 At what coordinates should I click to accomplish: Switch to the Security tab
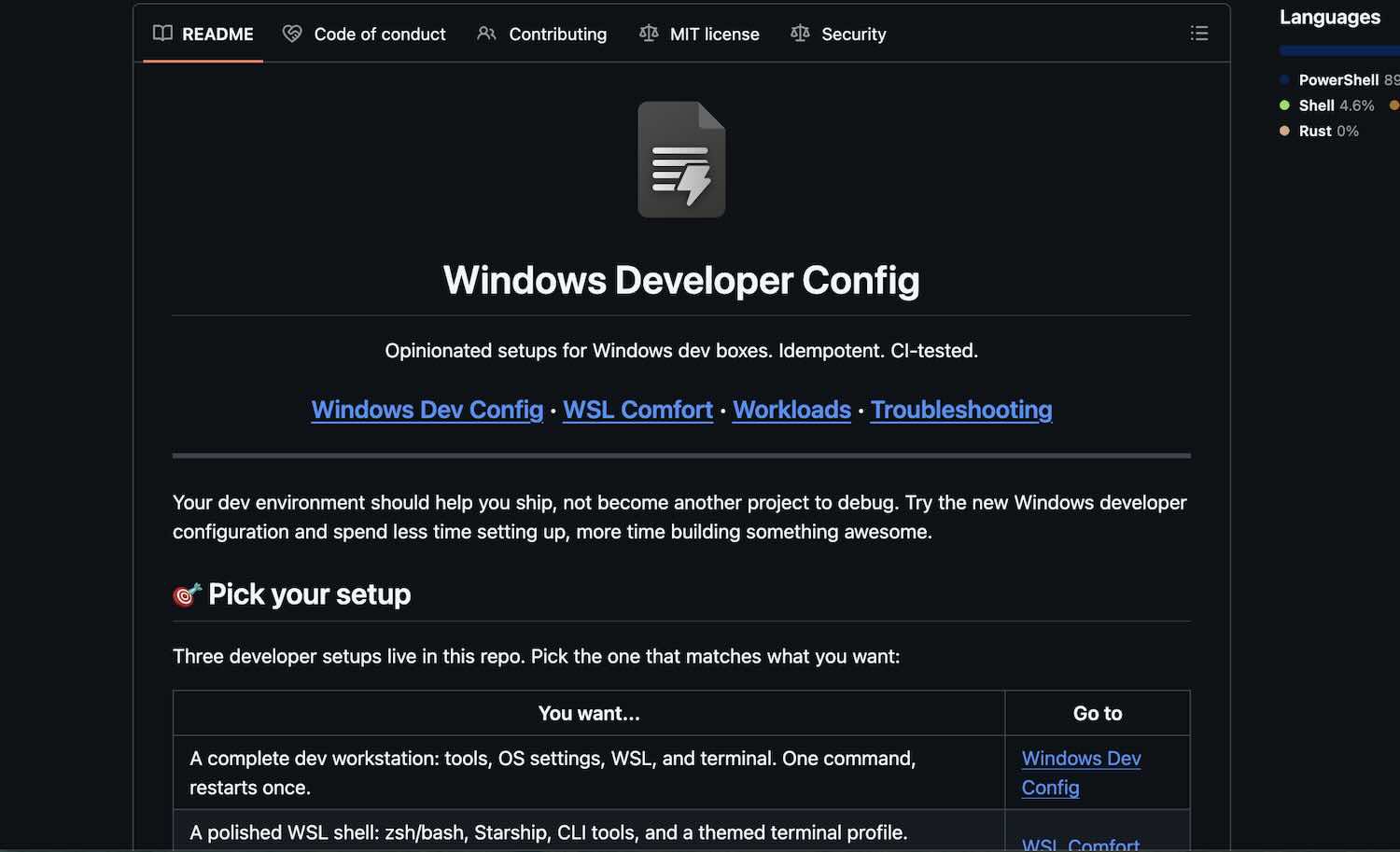[838, 34]
